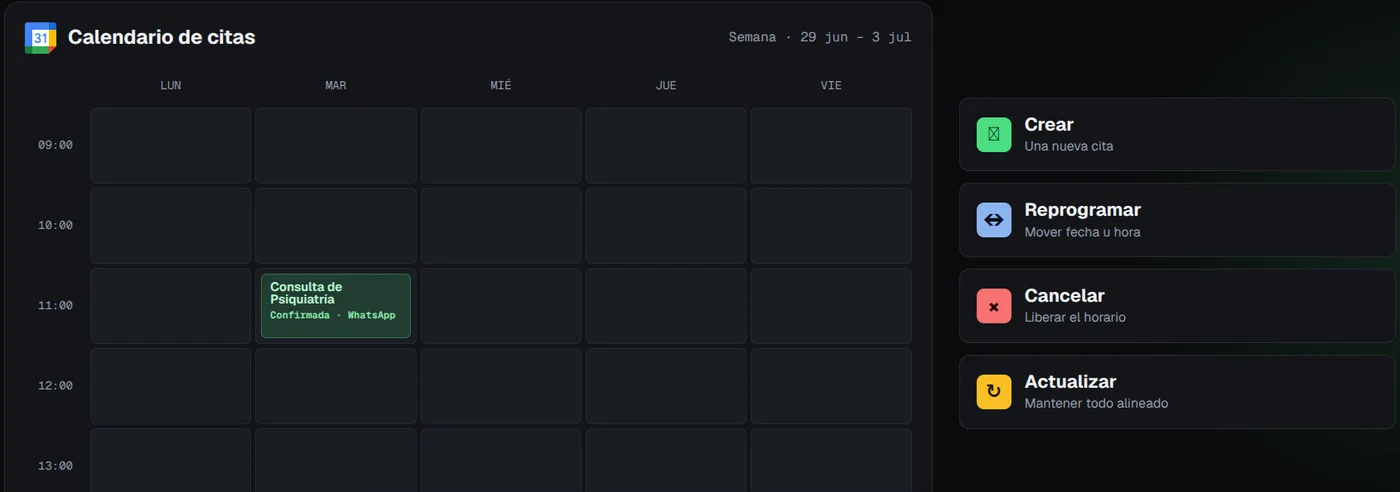The width and height of the screenshot is (1400, 492).
Task: Select the Wednesday 10:00 empty slot
Action: pos(501,226)
